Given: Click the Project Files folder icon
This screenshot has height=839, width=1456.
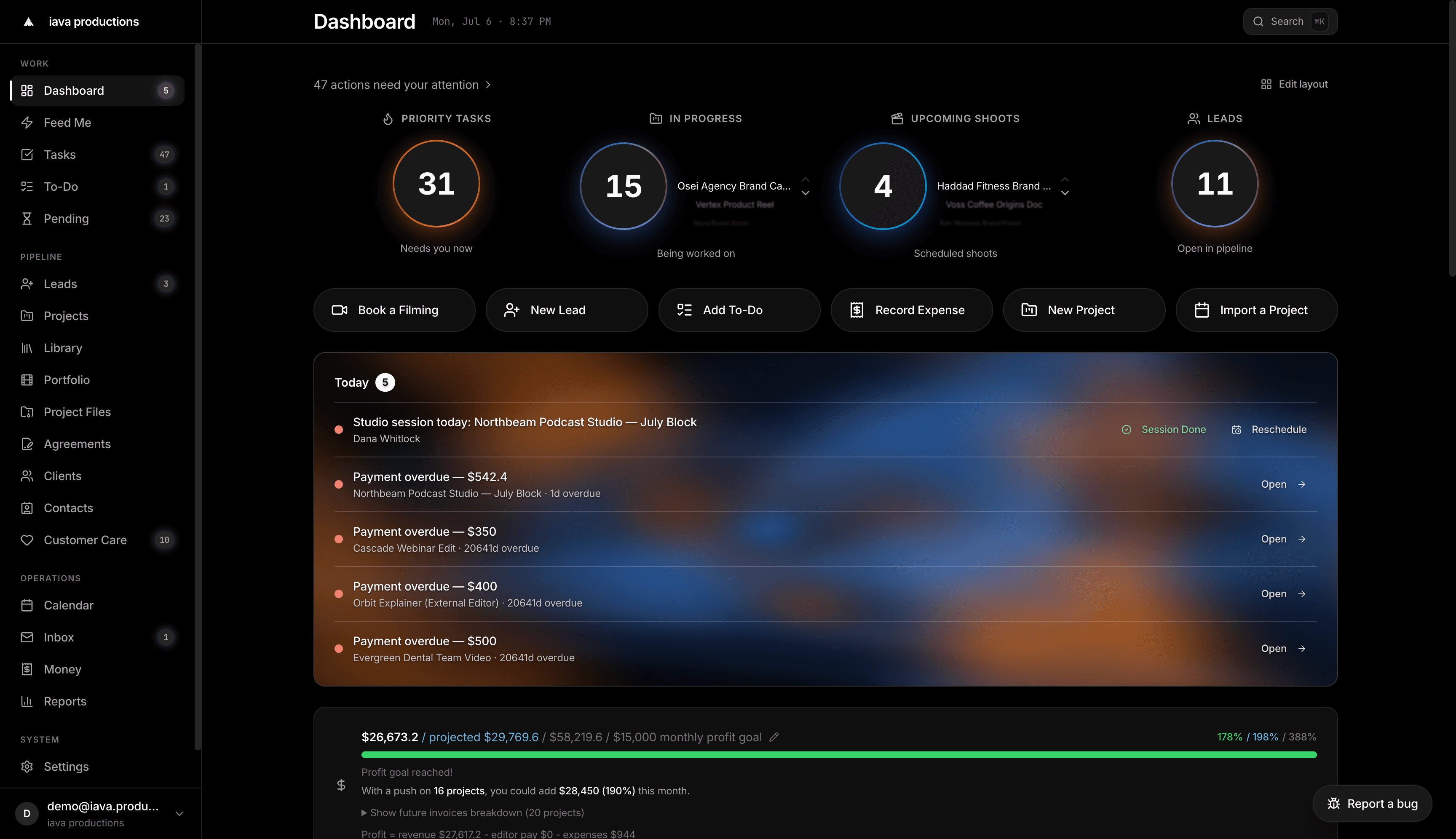Looking at the screenshot, I should 27,412.
